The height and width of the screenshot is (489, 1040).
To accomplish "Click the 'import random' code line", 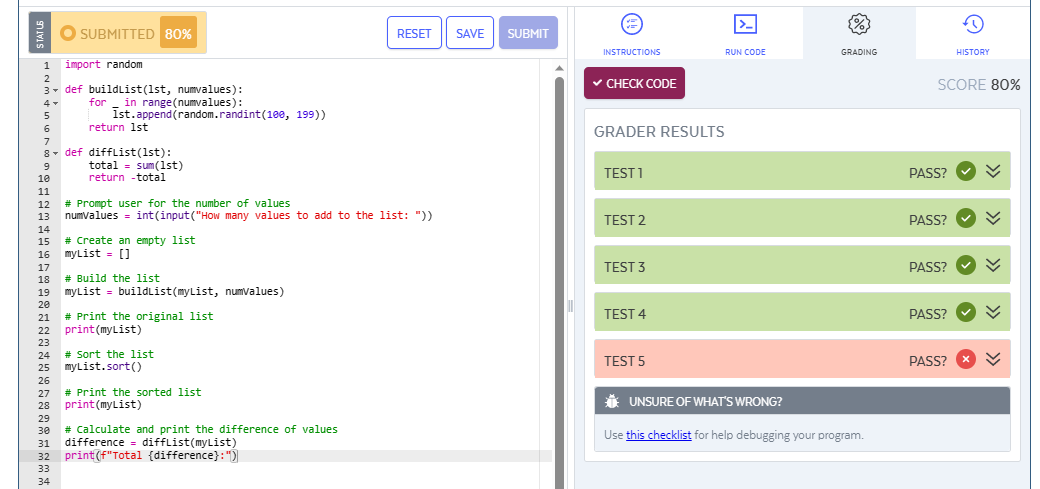I will [103, 64].
